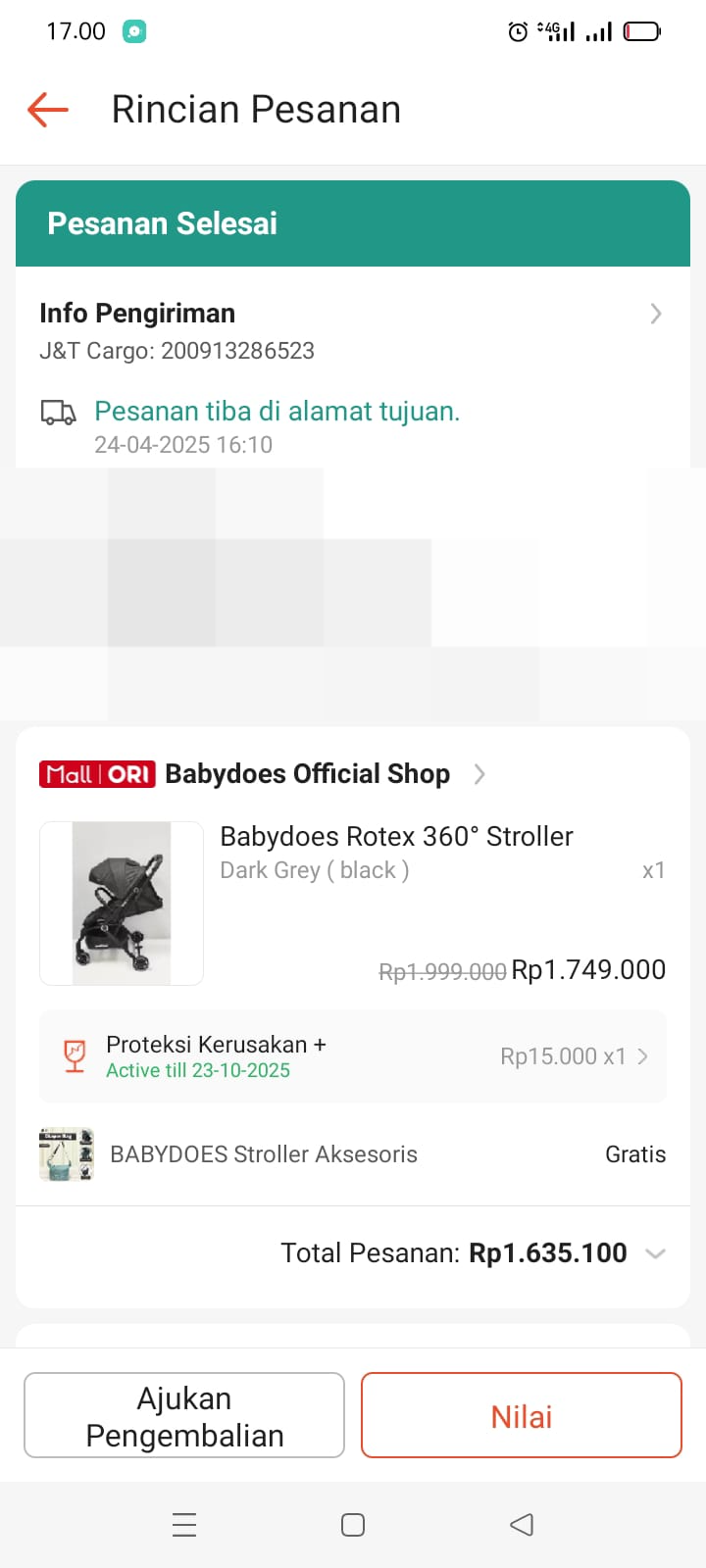Tap the BABYDOES Stroller Aksesoris thumbnail

[x=67, y=1154]
